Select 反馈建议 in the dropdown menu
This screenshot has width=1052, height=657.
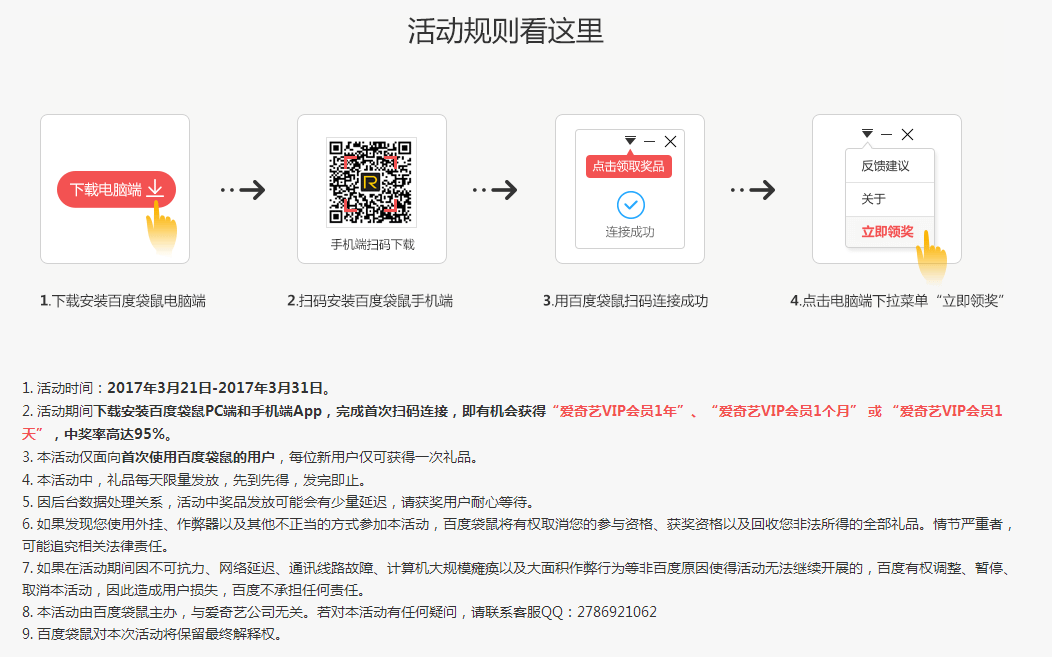[x=890, y=166]
